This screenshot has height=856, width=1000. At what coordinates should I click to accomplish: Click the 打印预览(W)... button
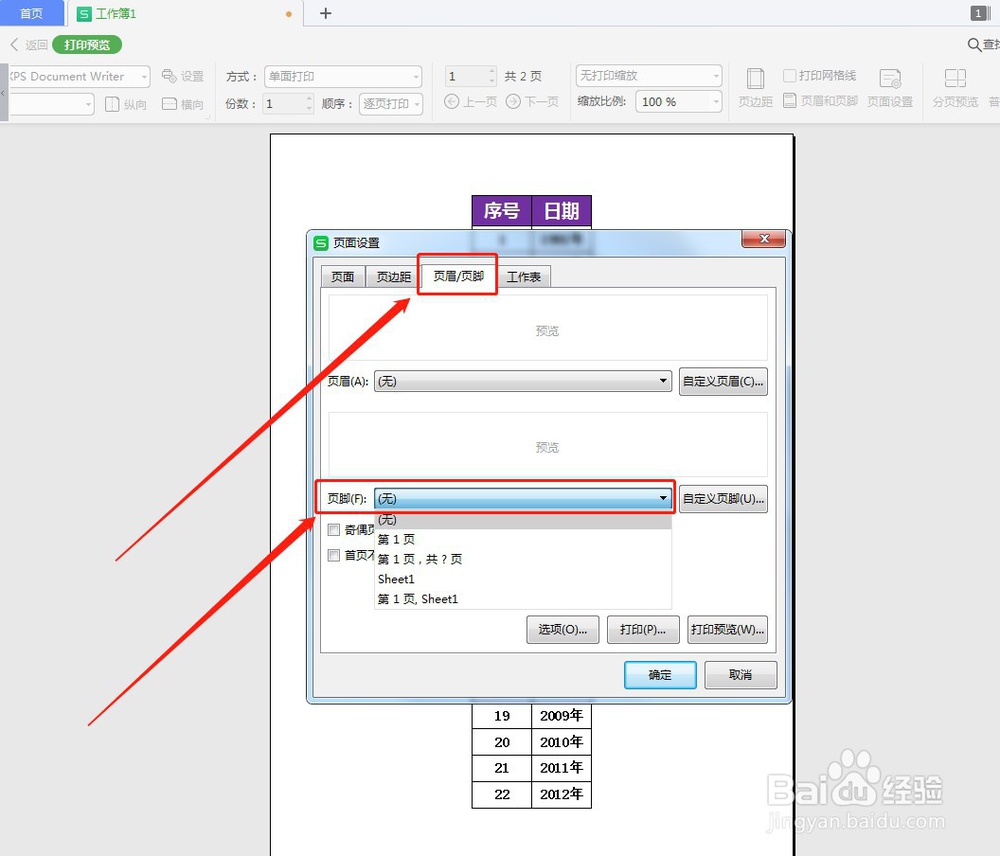(x=727, y=630)
